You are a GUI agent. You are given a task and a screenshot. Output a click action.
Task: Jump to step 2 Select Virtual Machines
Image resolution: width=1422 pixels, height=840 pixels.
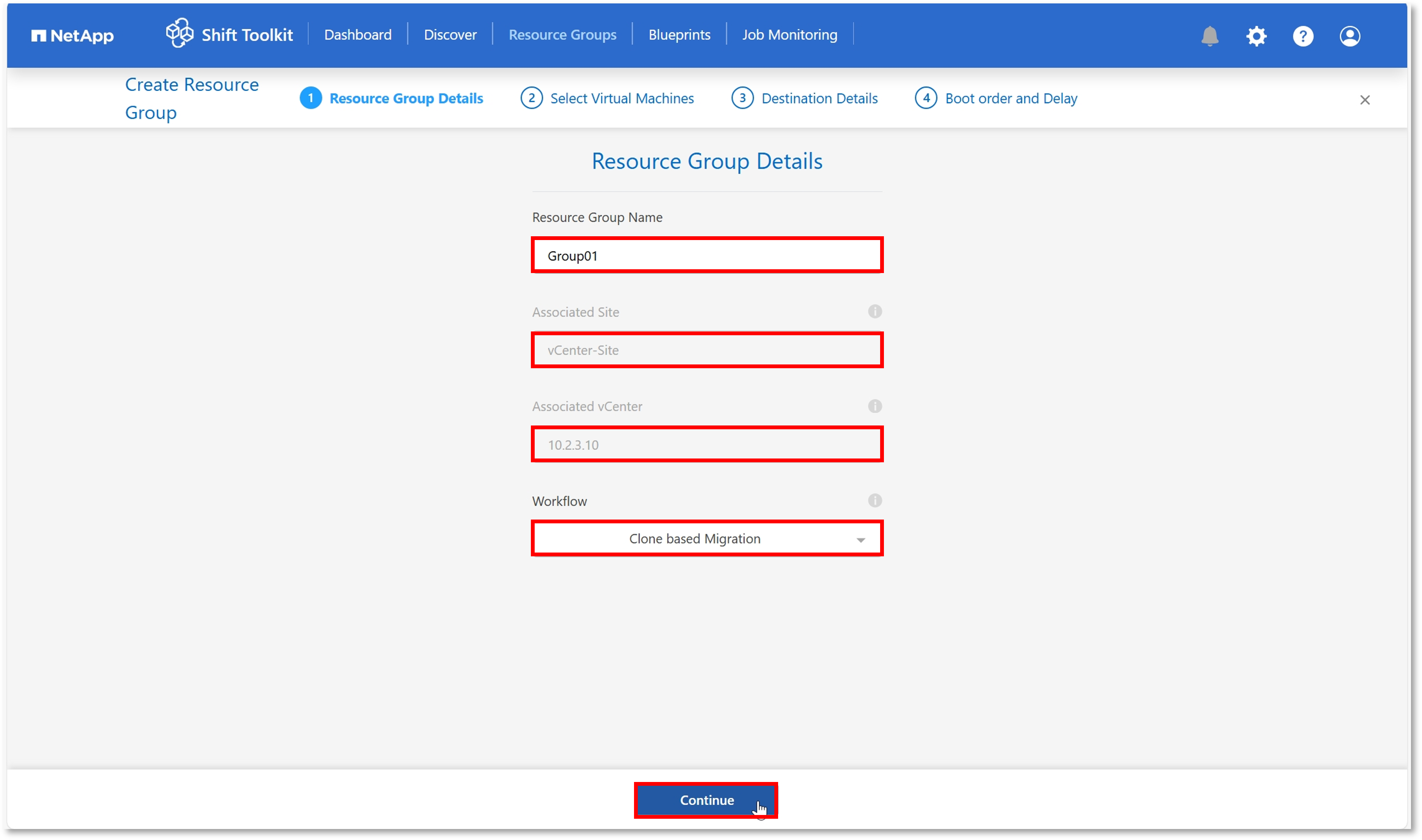click(x=607, y=98)
